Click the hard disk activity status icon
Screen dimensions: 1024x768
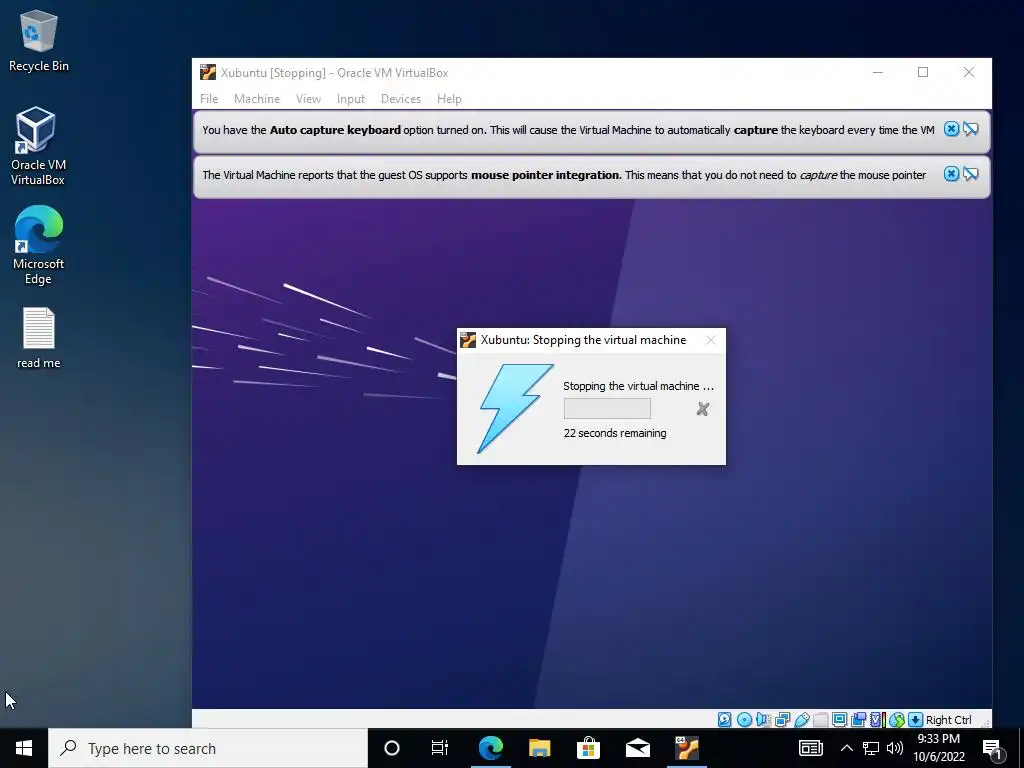tap(725, 720)
